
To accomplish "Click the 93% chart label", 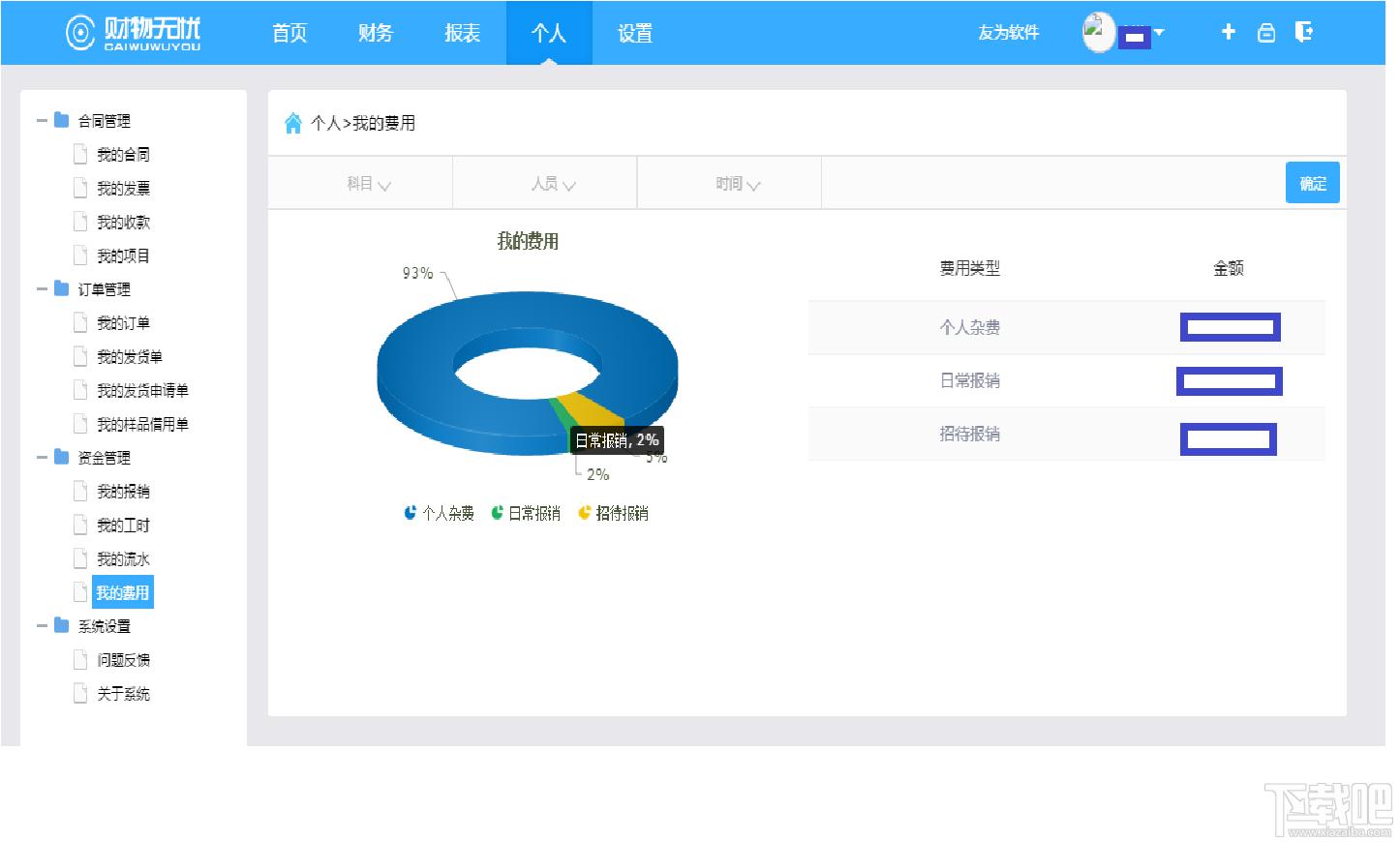I will (x=418, y=273).
